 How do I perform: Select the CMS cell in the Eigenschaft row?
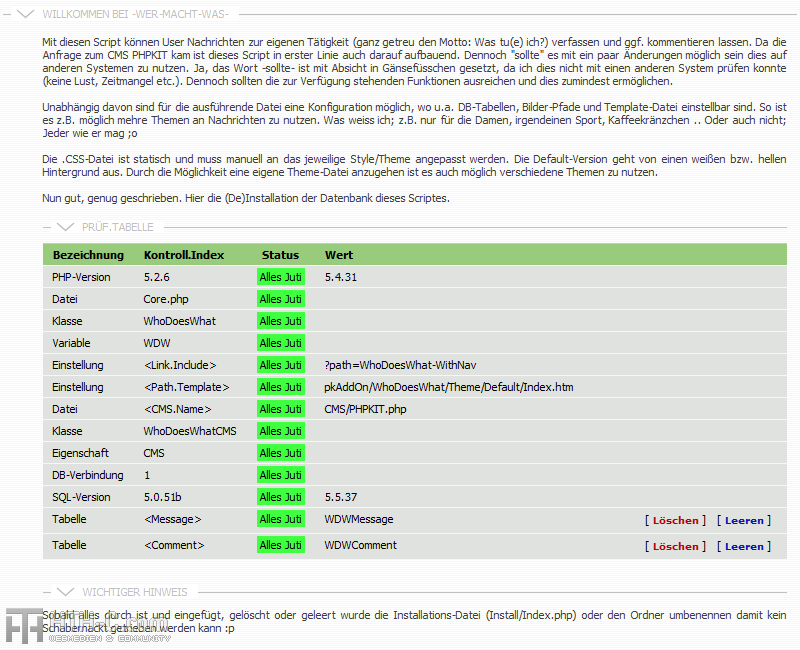(x=154, y=453)
